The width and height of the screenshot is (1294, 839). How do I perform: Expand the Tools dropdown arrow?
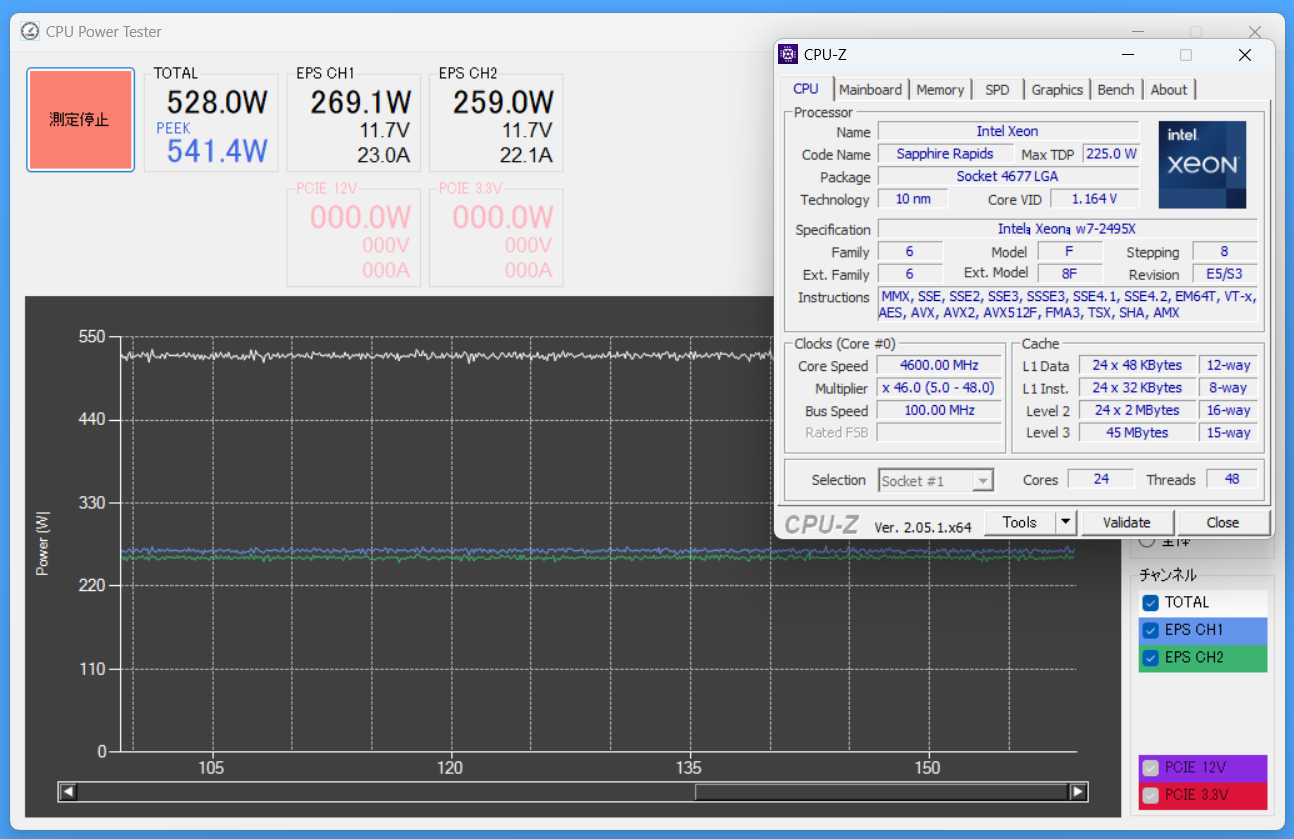tap(1066, 522)
